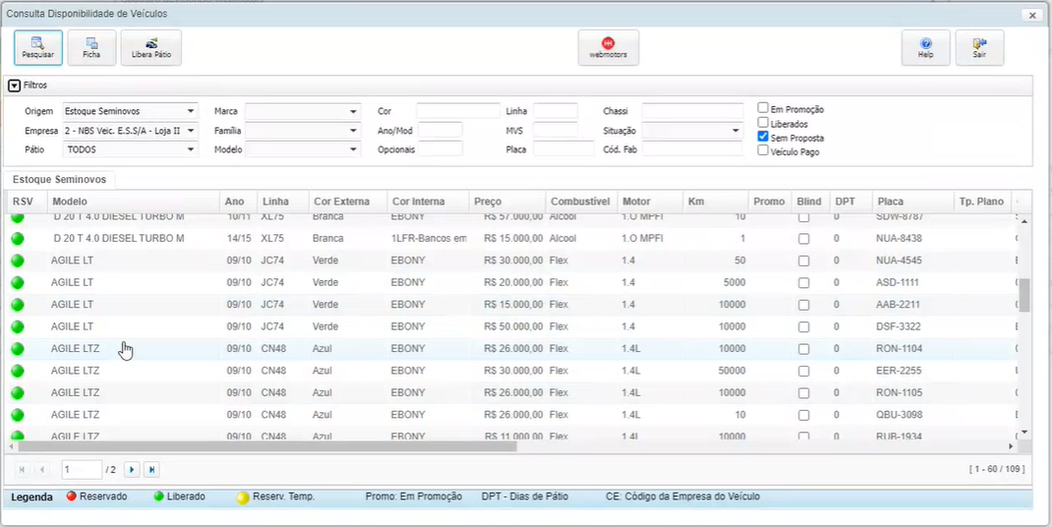Click the scroll-right arrow on the horizontal scrollbar
Screen dimensions: 1052x527
click(1011, 446)
